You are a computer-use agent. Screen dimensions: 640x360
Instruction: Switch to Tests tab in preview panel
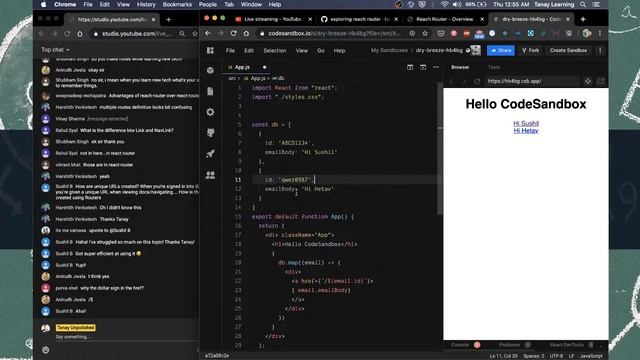point(494,67)
